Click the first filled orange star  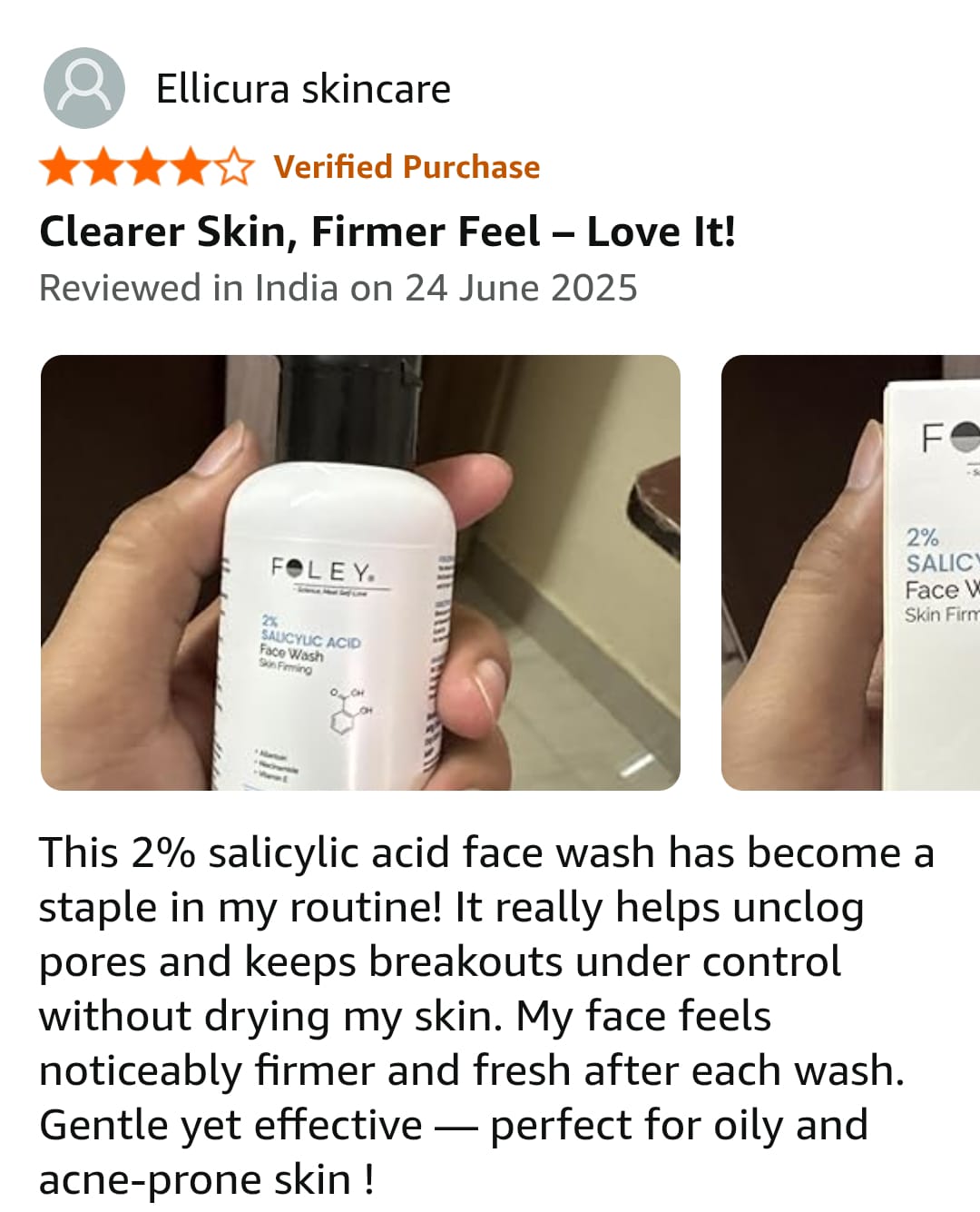click(60, 167)
